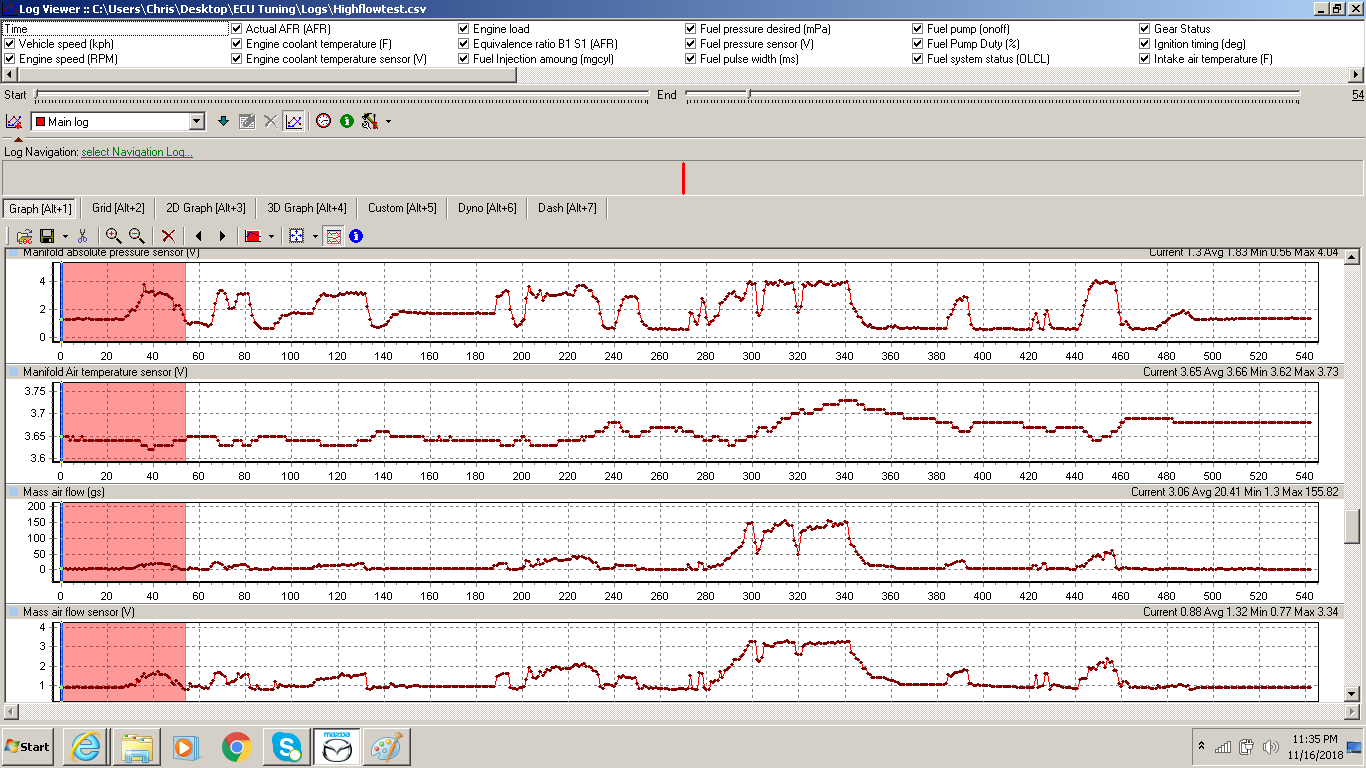Open the save icon dropdown arrow

(64, 237)
